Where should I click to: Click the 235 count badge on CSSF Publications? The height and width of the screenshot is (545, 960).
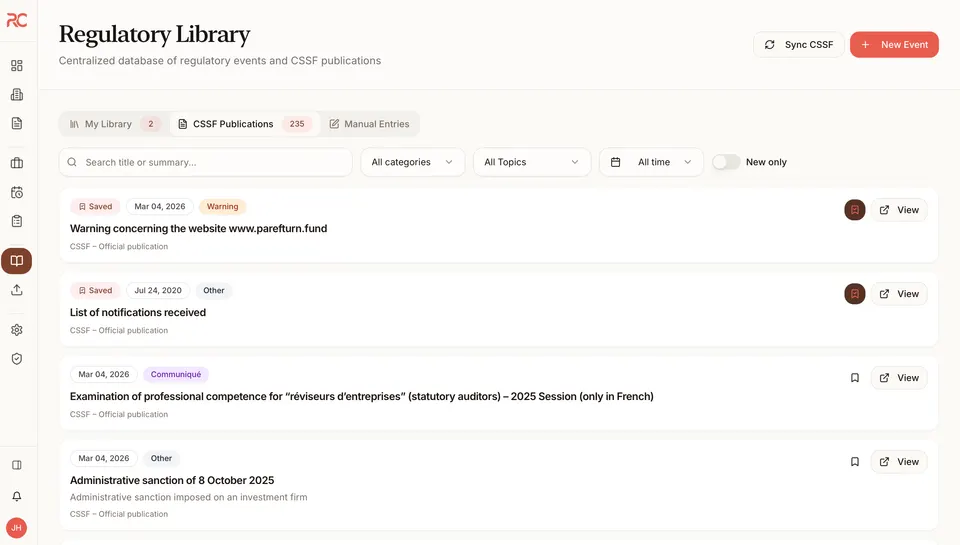297,124
